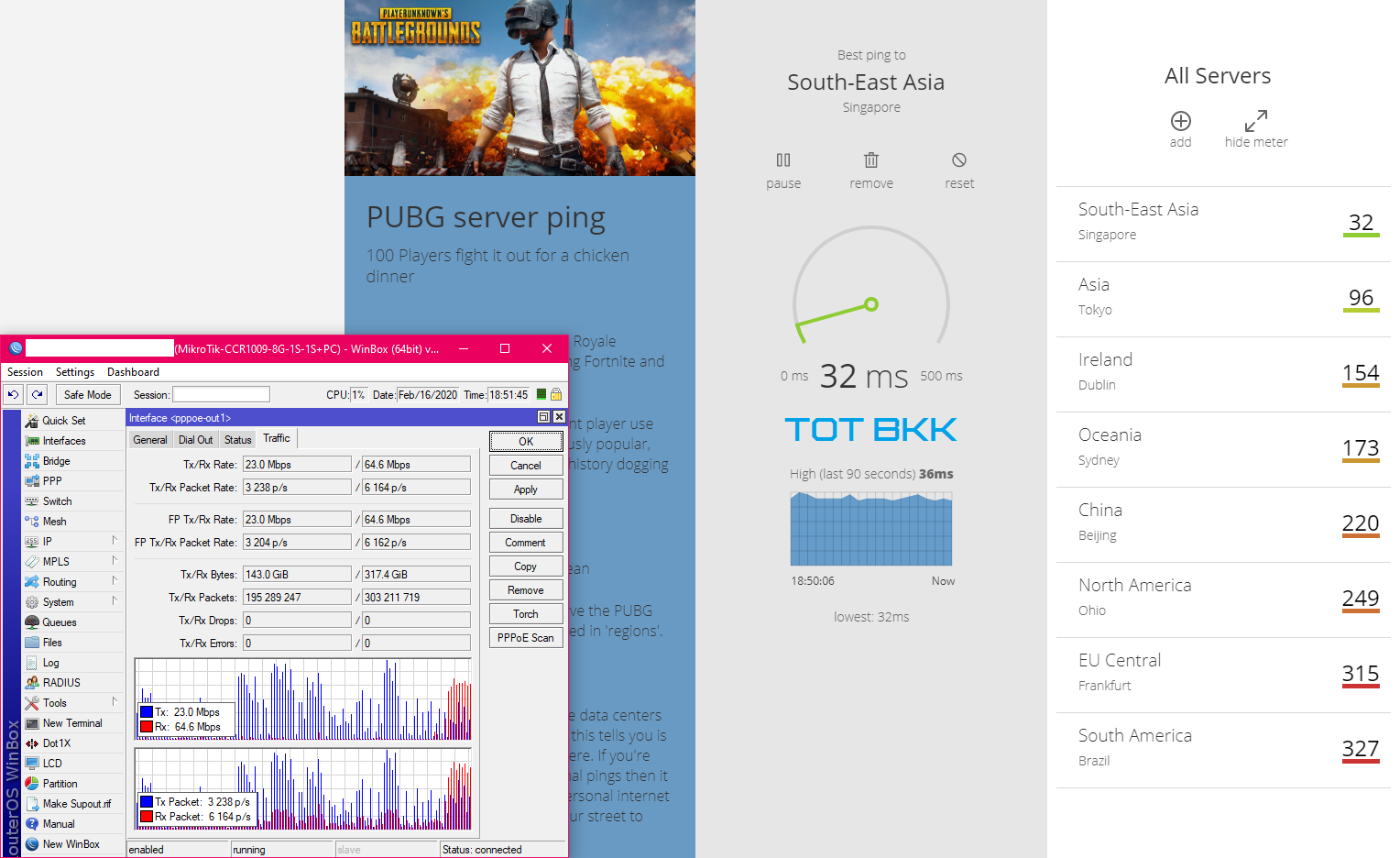Image resolution: width=1400 pixels, height=858 pixels.
Task: Click the Tx/Rx Bytes 143.0 GiB field
Action: tap(296, 575)
